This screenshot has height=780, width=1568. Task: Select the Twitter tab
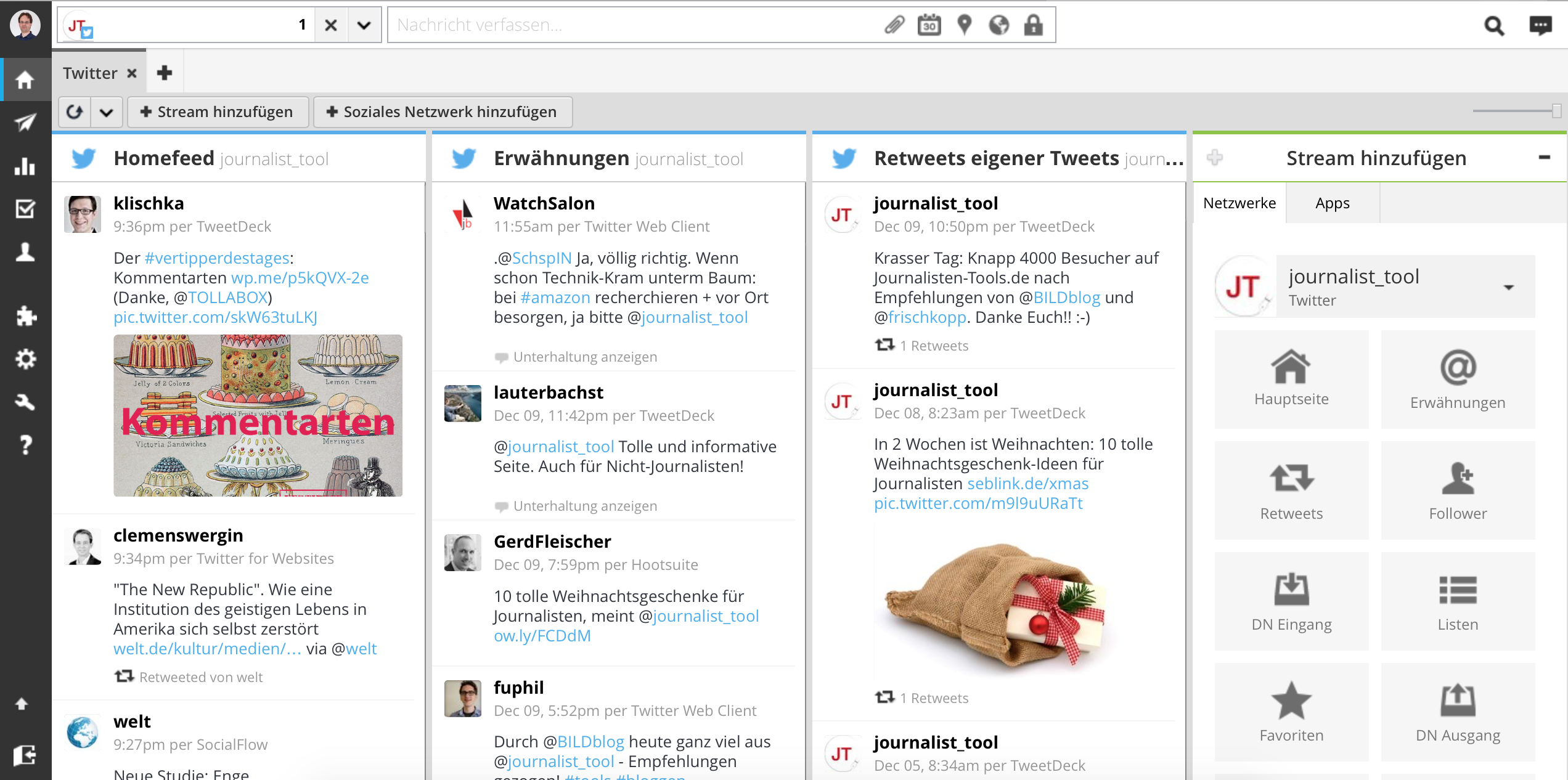(x=90, y=73)
